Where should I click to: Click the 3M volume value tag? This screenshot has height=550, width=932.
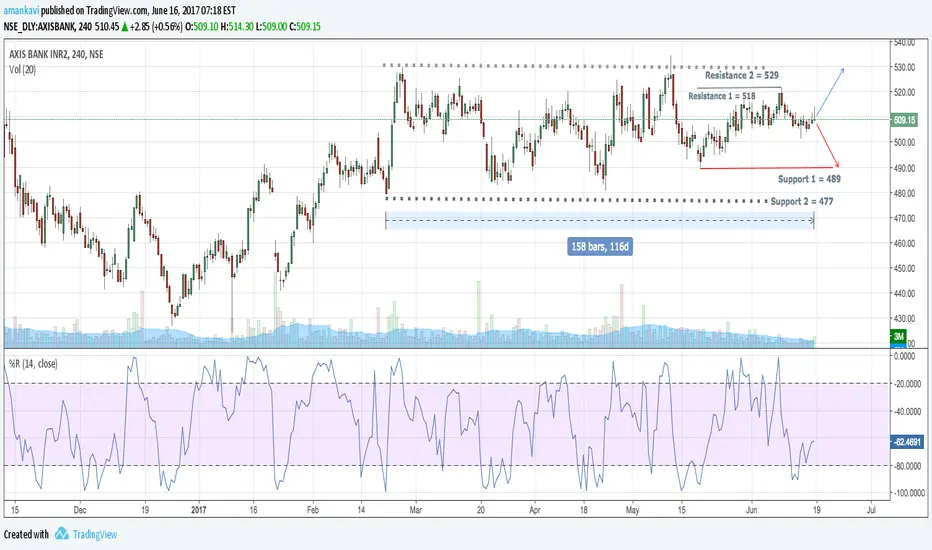tap(898, 336)
